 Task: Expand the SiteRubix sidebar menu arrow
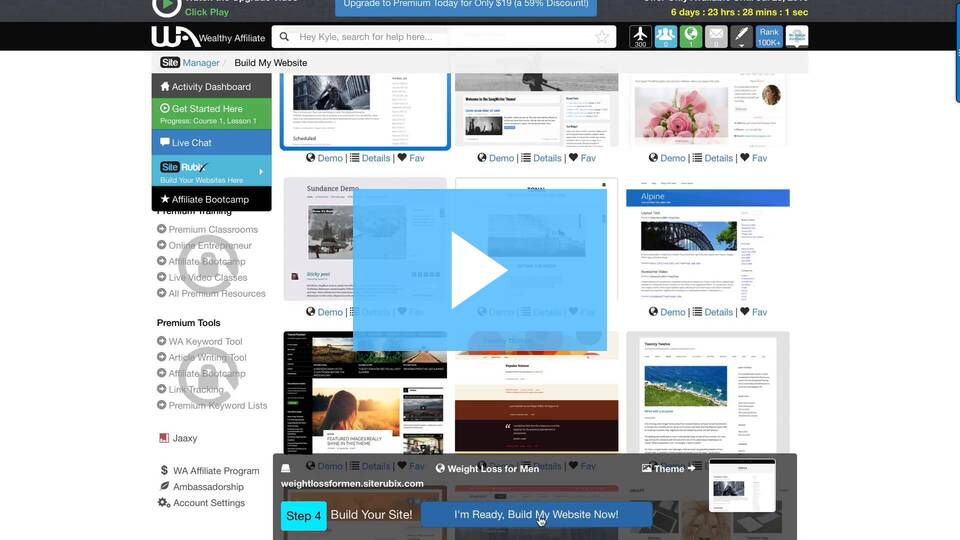(261, 172)
